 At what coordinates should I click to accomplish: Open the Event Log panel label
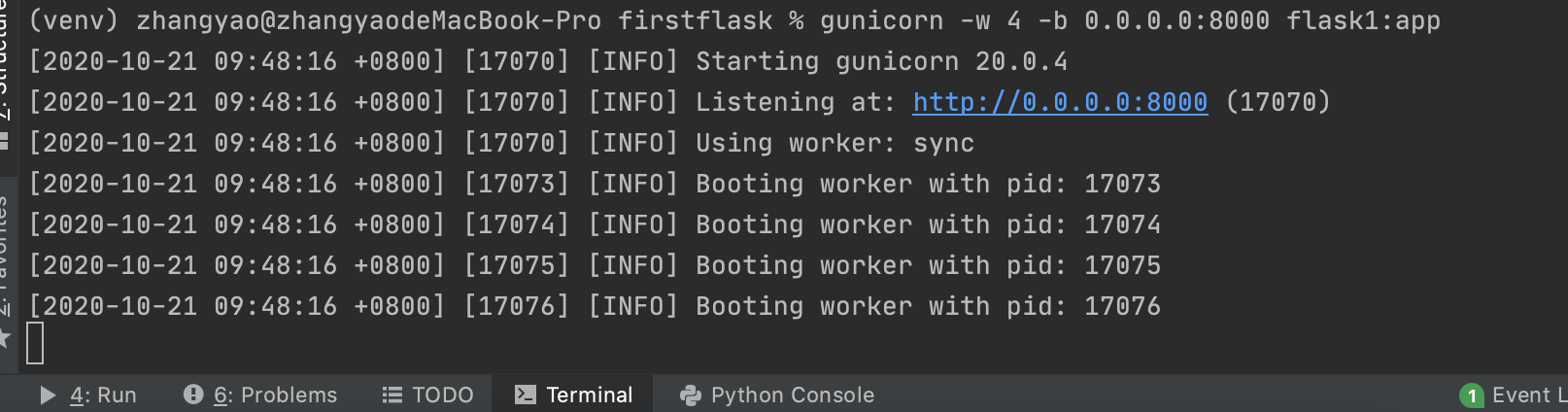[x=1529, y=395]
